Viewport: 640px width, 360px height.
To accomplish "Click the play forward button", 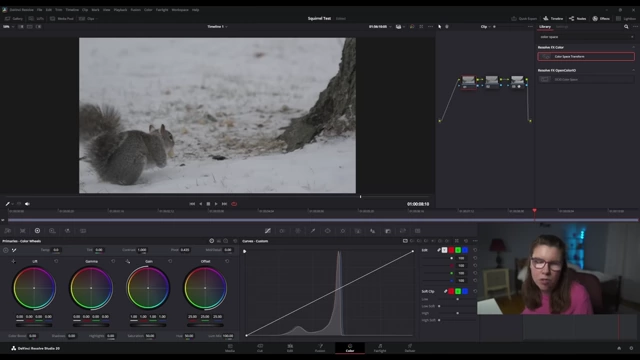I will coord(216,204).
